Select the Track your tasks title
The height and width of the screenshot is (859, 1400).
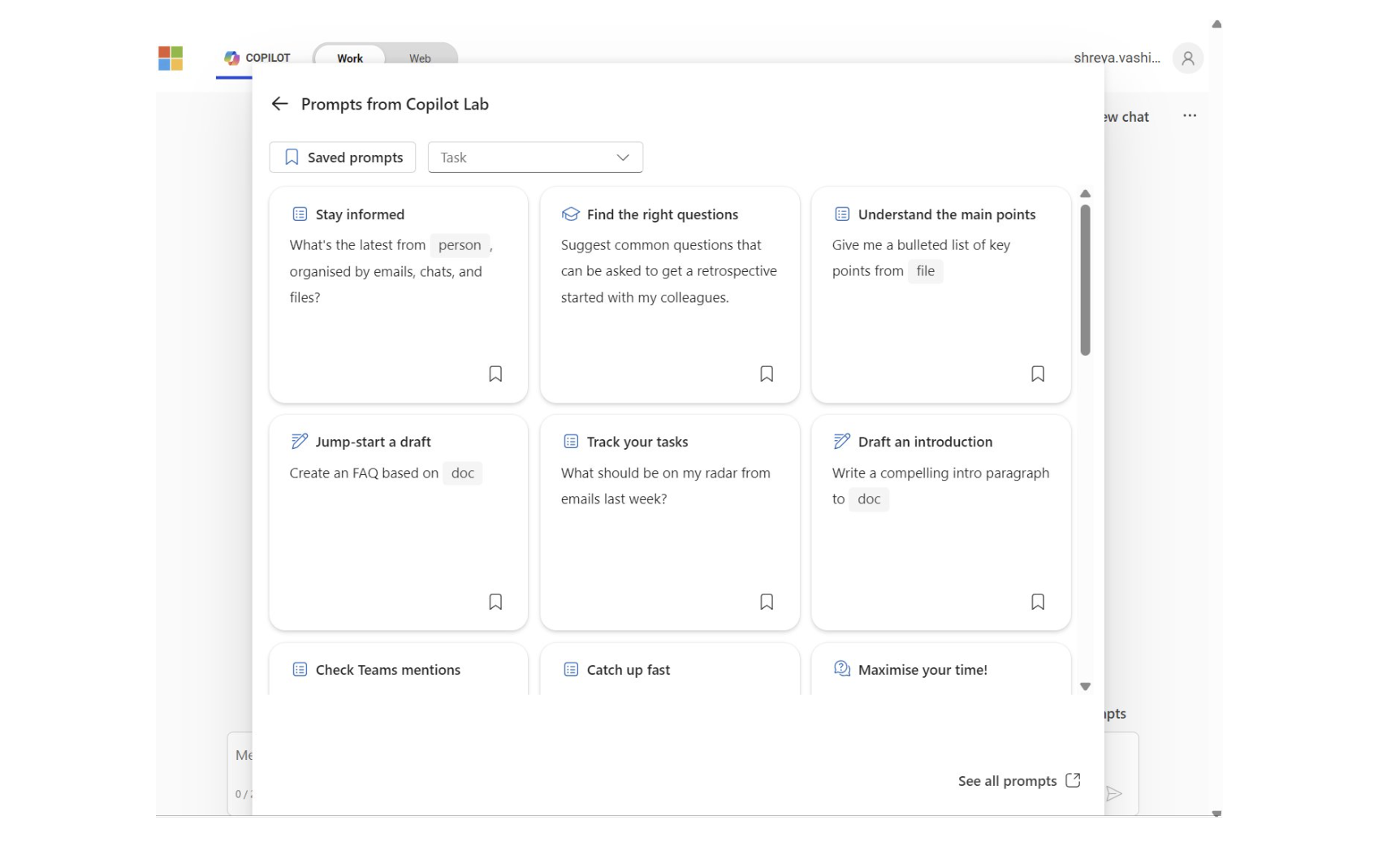coord(637,442)
